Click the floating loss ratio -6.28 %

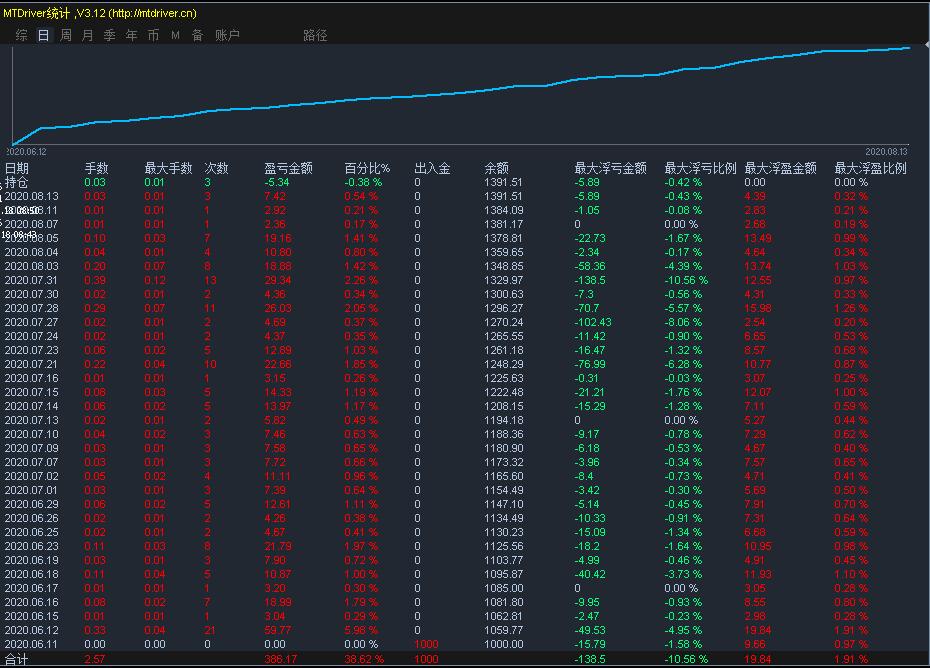pyautogui.click(x=683, y=364)
